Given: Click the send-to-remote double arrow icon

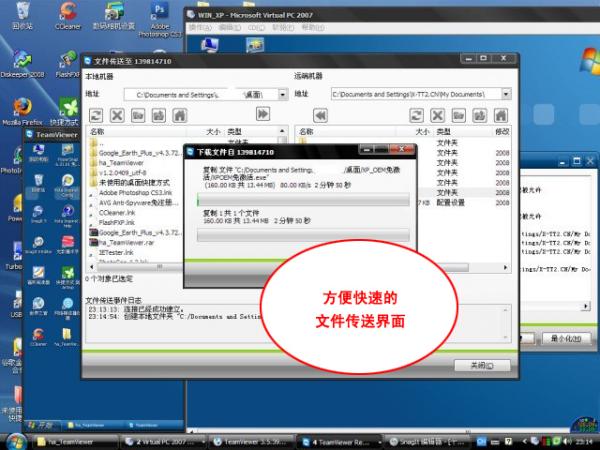Looking at the screenshot, I should (x=262, y=115).
